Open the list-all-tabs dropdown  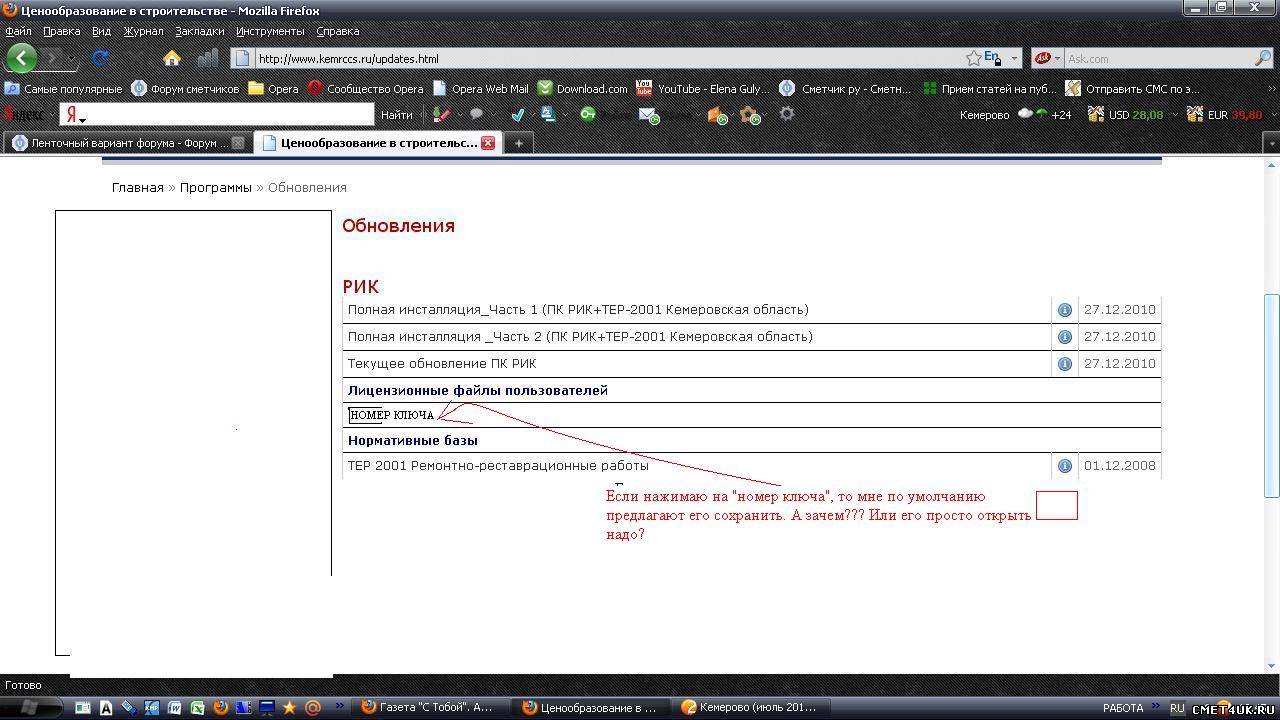1272,143
